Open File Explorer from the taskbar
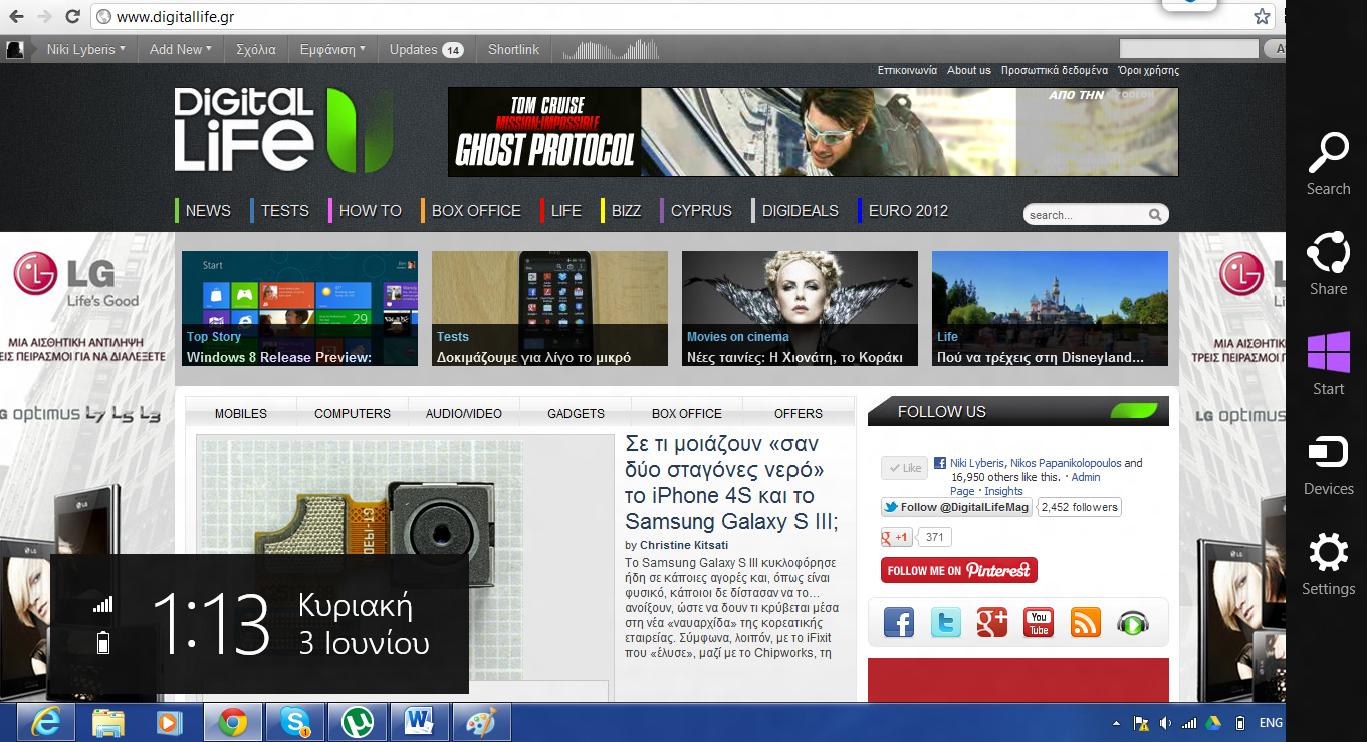 point(108,722)
